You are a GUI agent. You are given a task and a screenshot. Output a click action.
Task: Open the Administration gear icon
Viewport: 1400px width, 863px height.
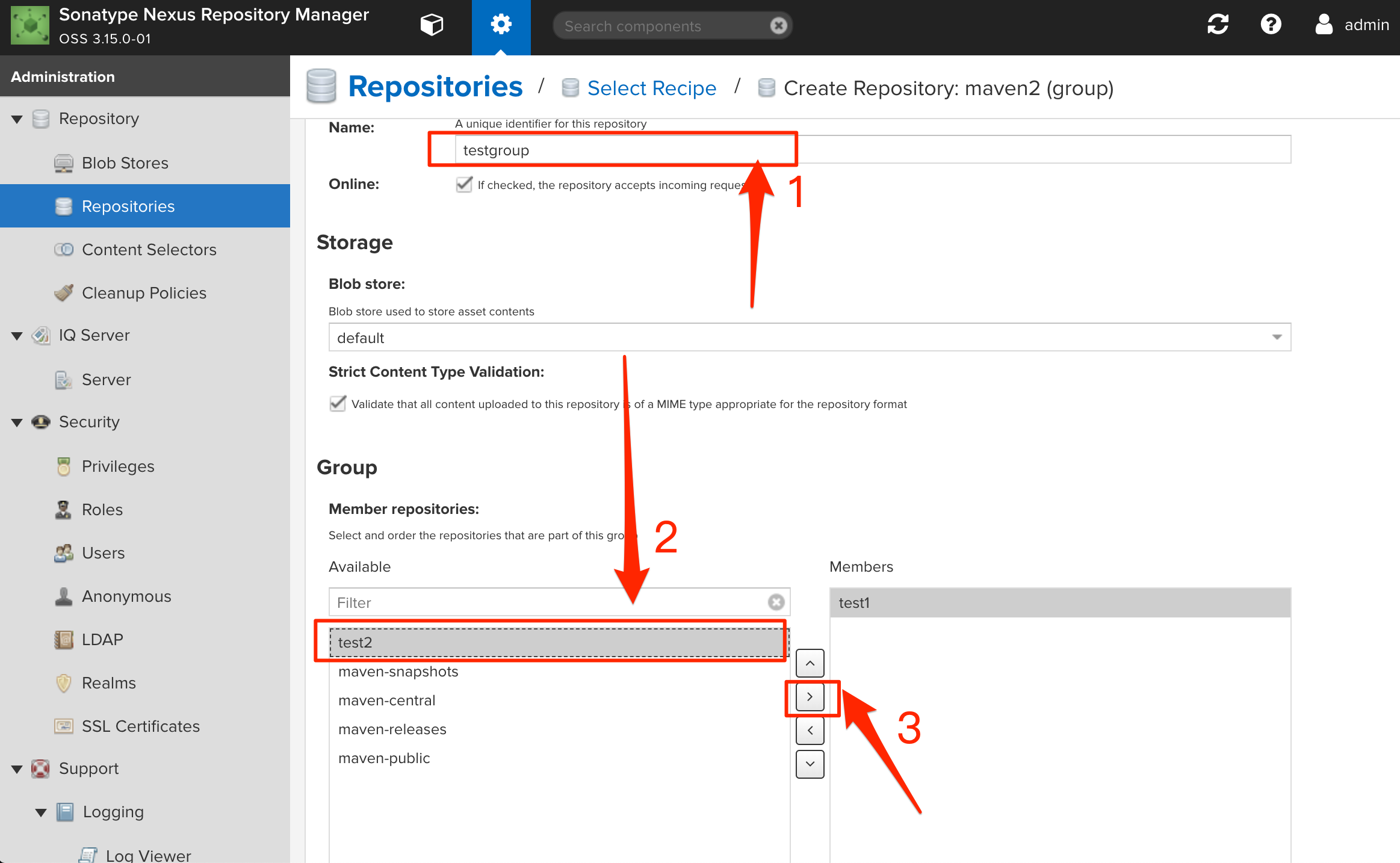(501, 25)
